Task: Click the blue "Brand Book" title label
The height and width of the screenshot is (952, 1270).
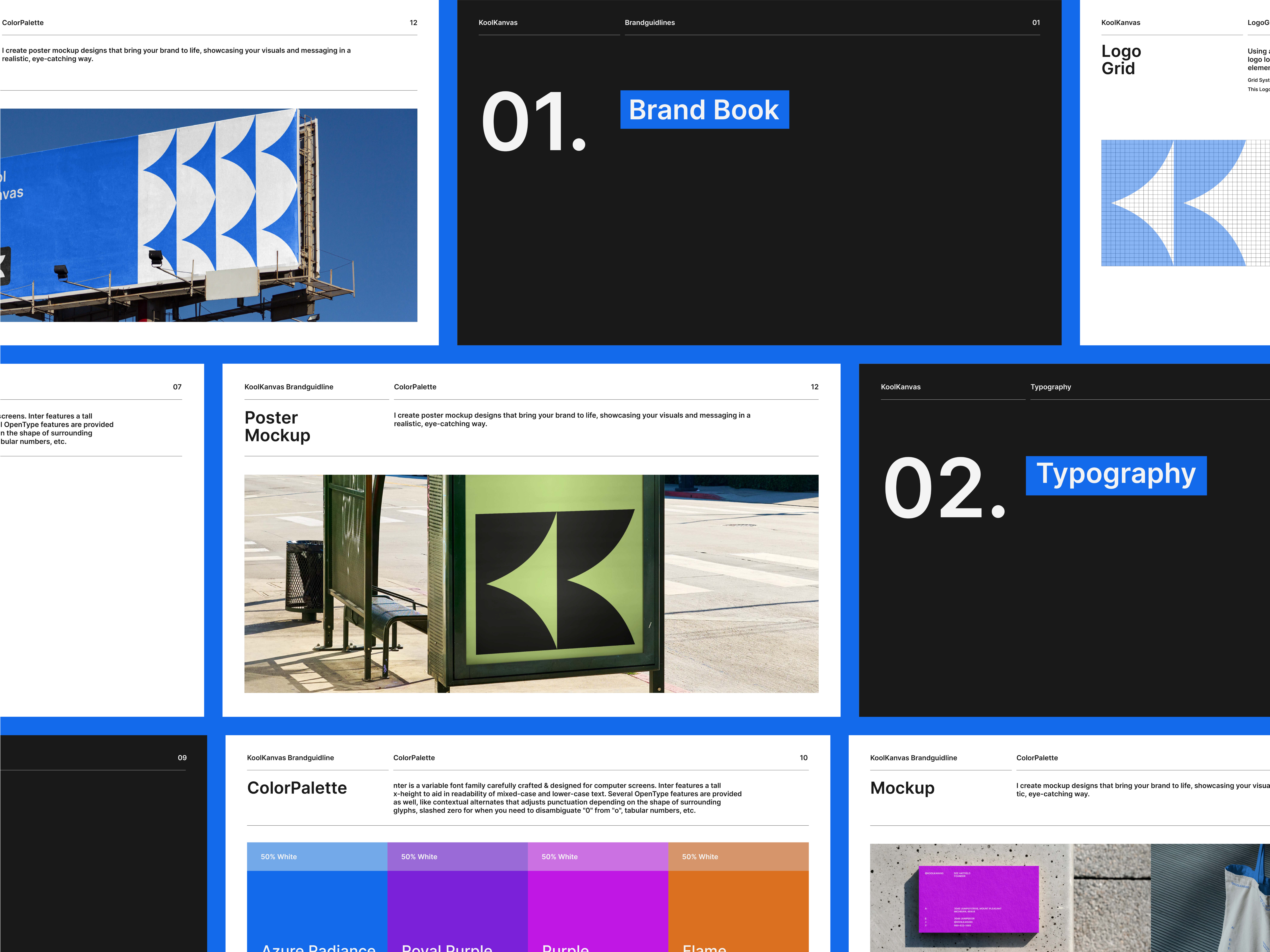Action: pyautogui.click(x=705, y=110)
